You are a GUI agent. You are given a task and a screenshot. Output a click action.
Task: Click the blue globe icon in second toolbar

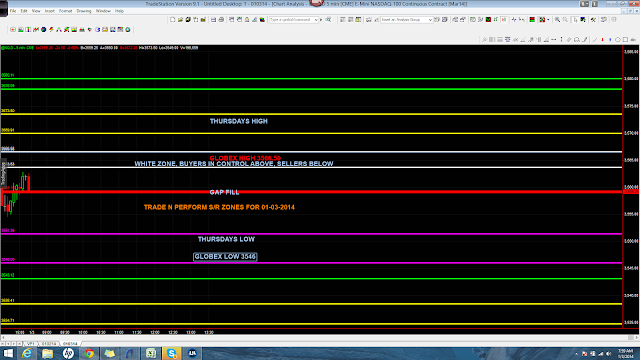43,29
